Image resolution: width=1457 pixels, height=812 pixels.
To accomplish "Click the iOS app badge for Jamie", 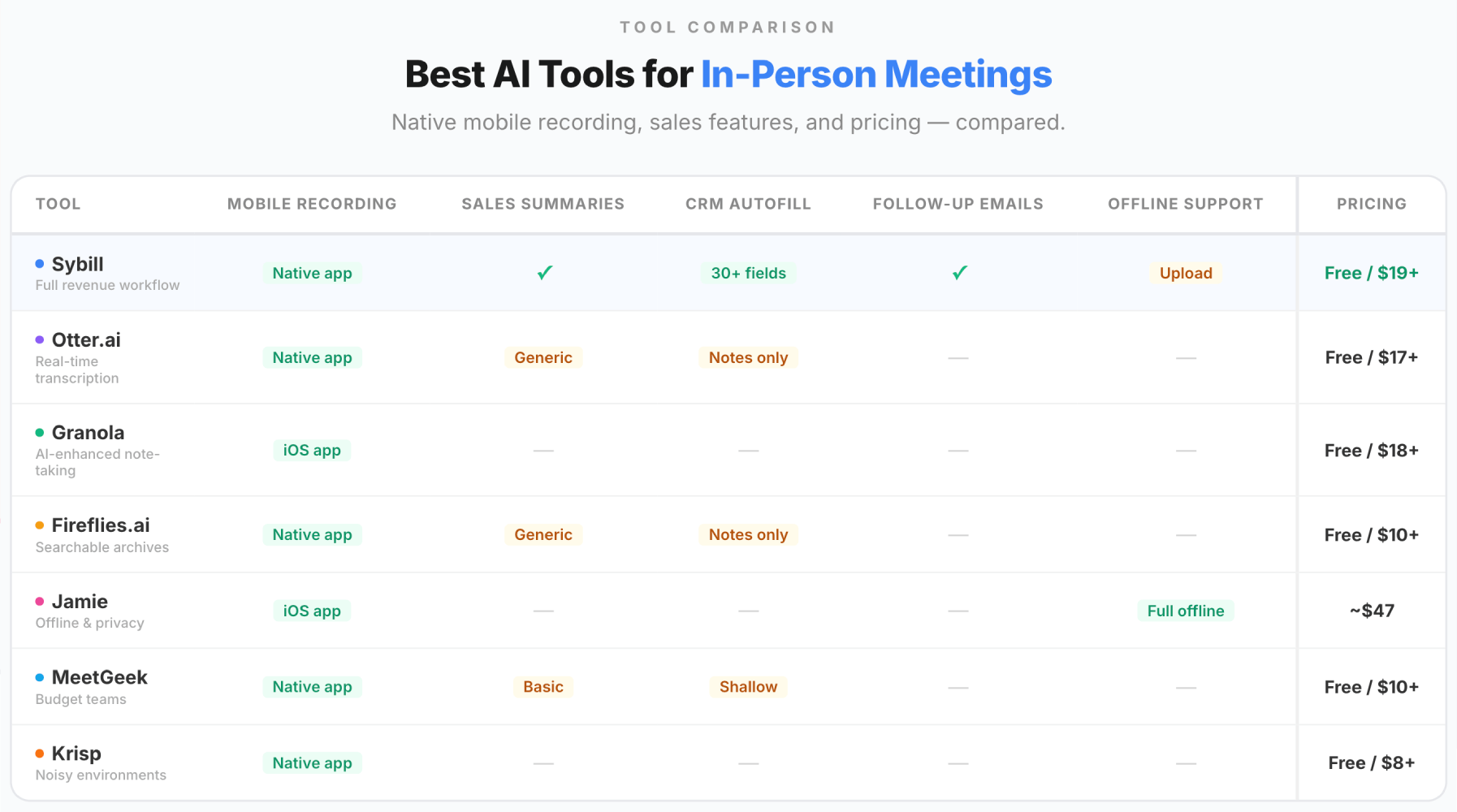I will coord(312,611).
